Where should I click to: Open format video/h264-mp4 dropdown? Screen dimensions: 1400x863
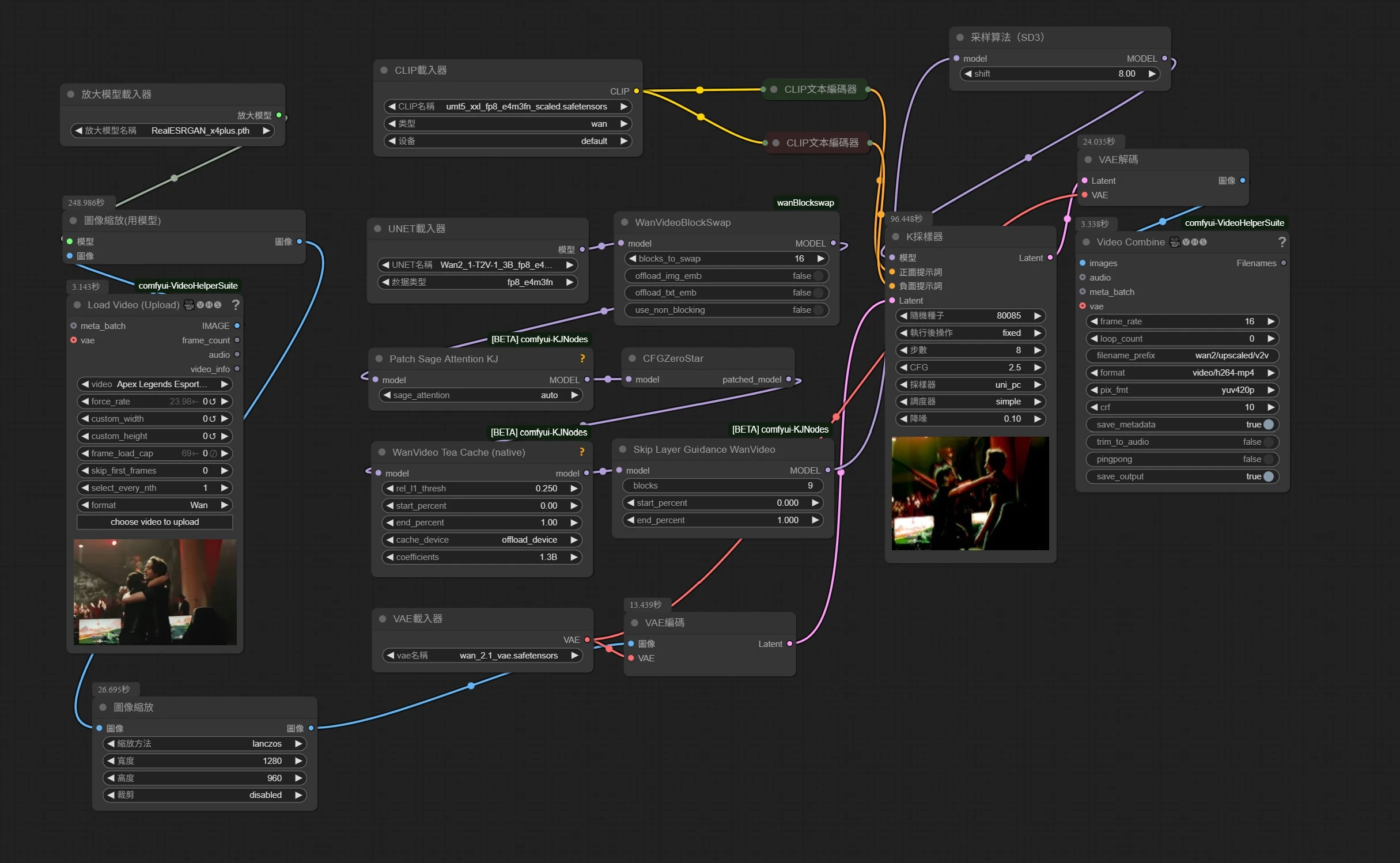point(1182,373)
